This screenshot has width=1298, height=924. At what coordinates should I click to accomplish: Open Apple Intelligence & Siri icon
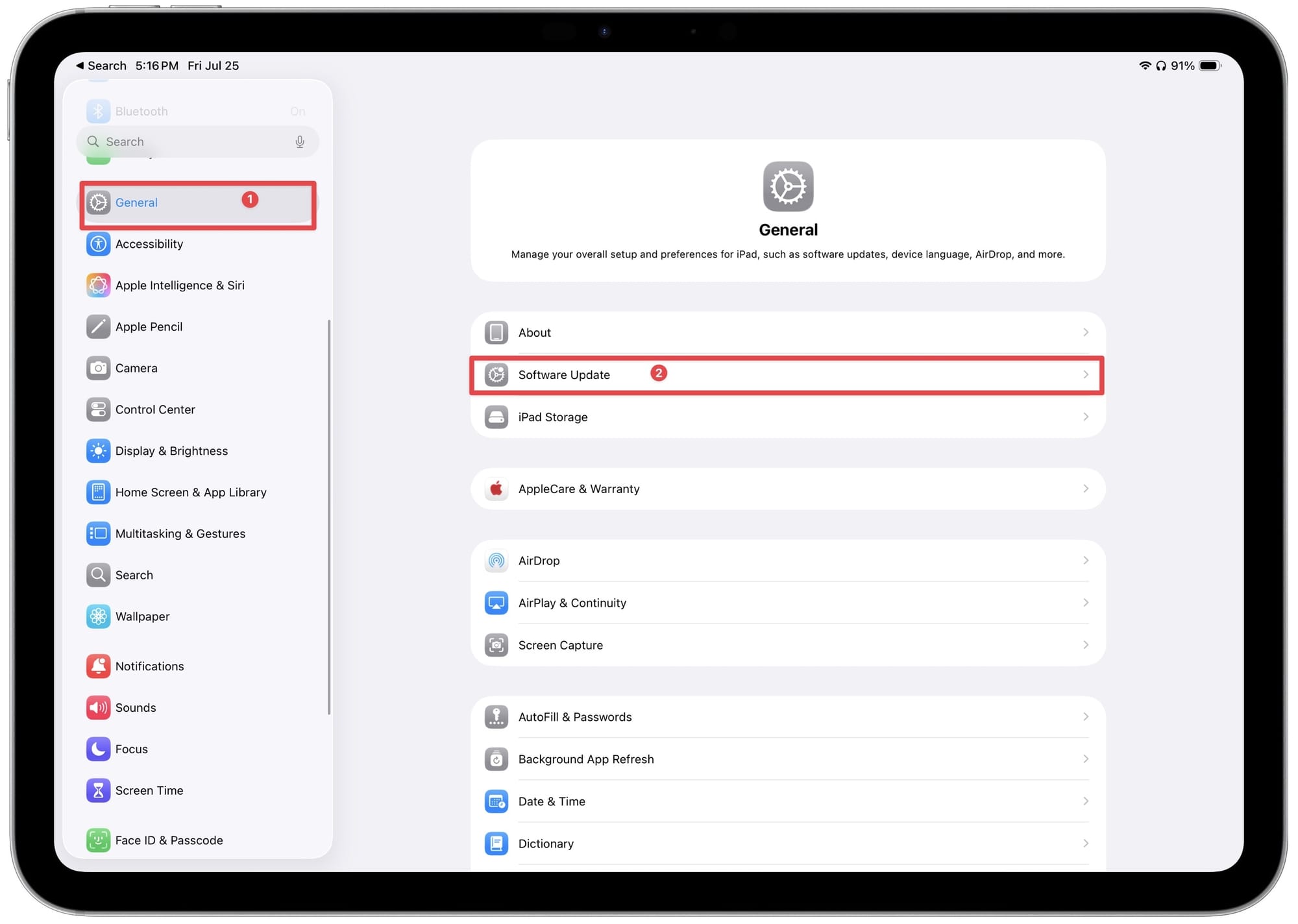(x=98, y=286)
